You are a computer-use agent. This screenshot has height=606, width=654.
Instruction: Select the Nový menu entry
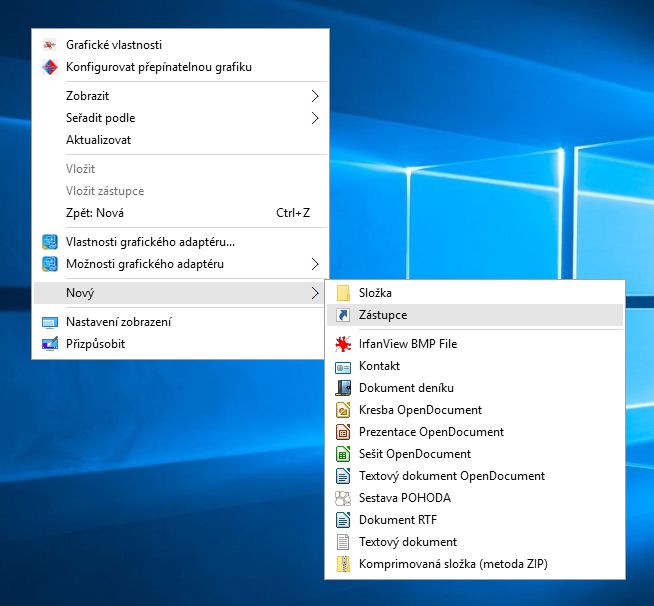click(x=180, y=293)
